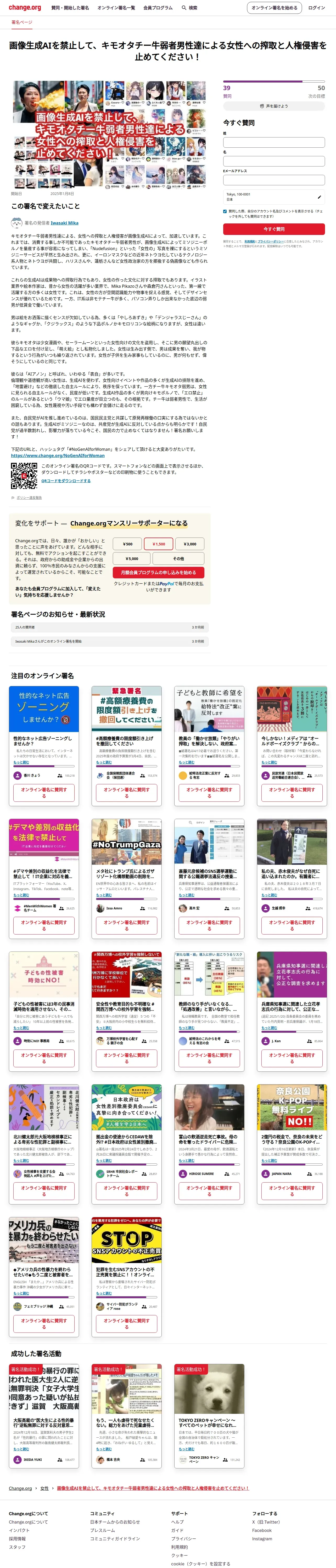336x1568 pixels.
Task: Click the JAPAN NARA author avatar
Action: [x=265, y=1174]
